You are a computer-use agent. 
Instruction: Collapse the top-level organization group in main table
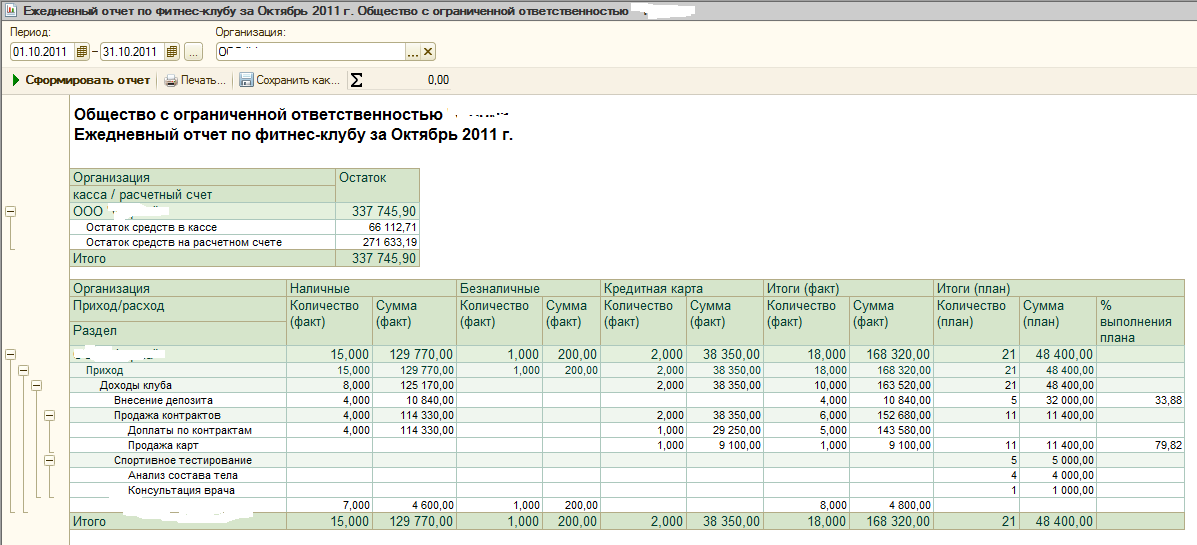click(x=11, y=354)
